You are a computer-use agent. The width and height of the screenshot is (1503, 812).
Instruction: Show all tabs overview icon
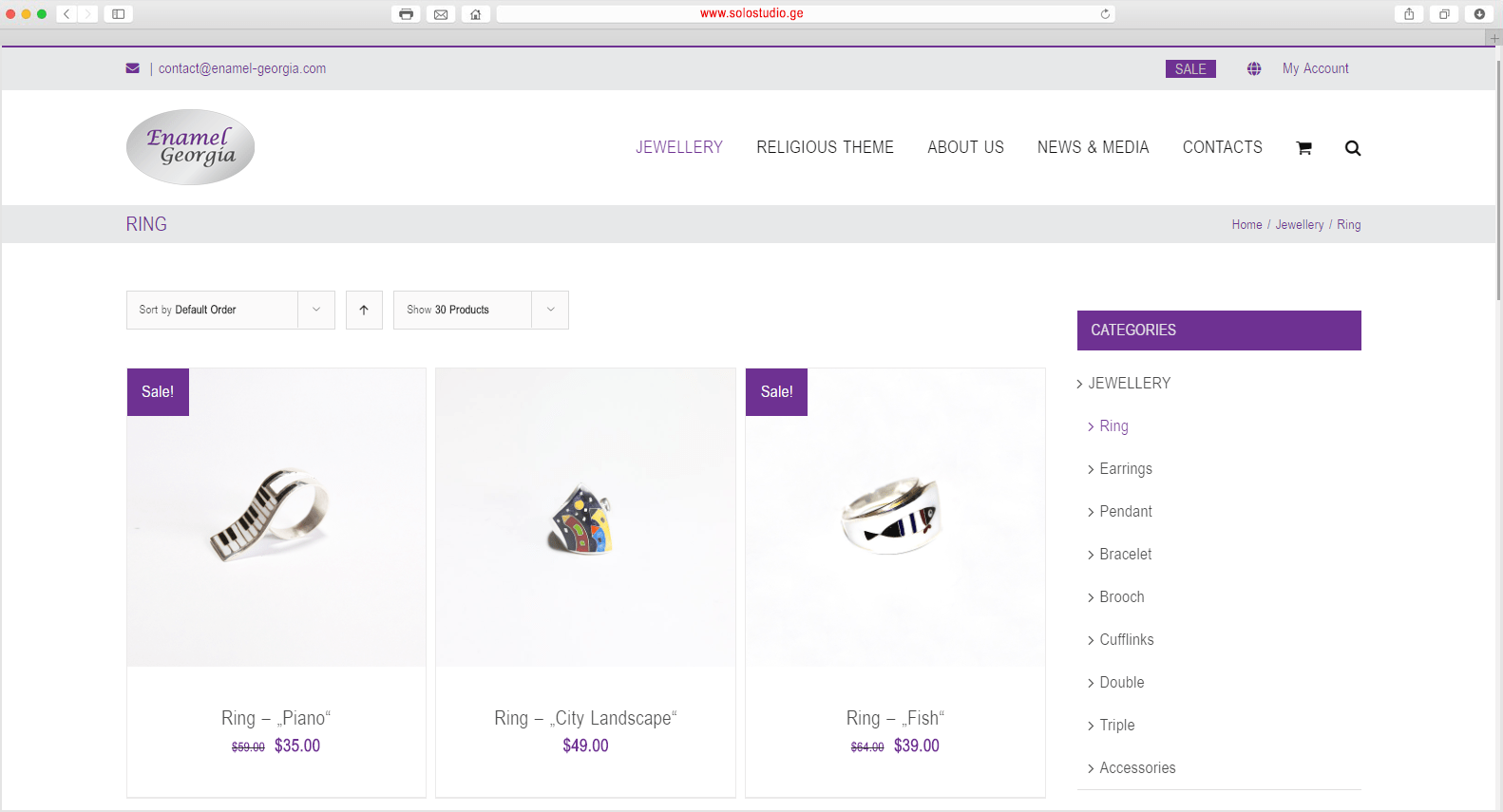click(x=1444, y=14)
